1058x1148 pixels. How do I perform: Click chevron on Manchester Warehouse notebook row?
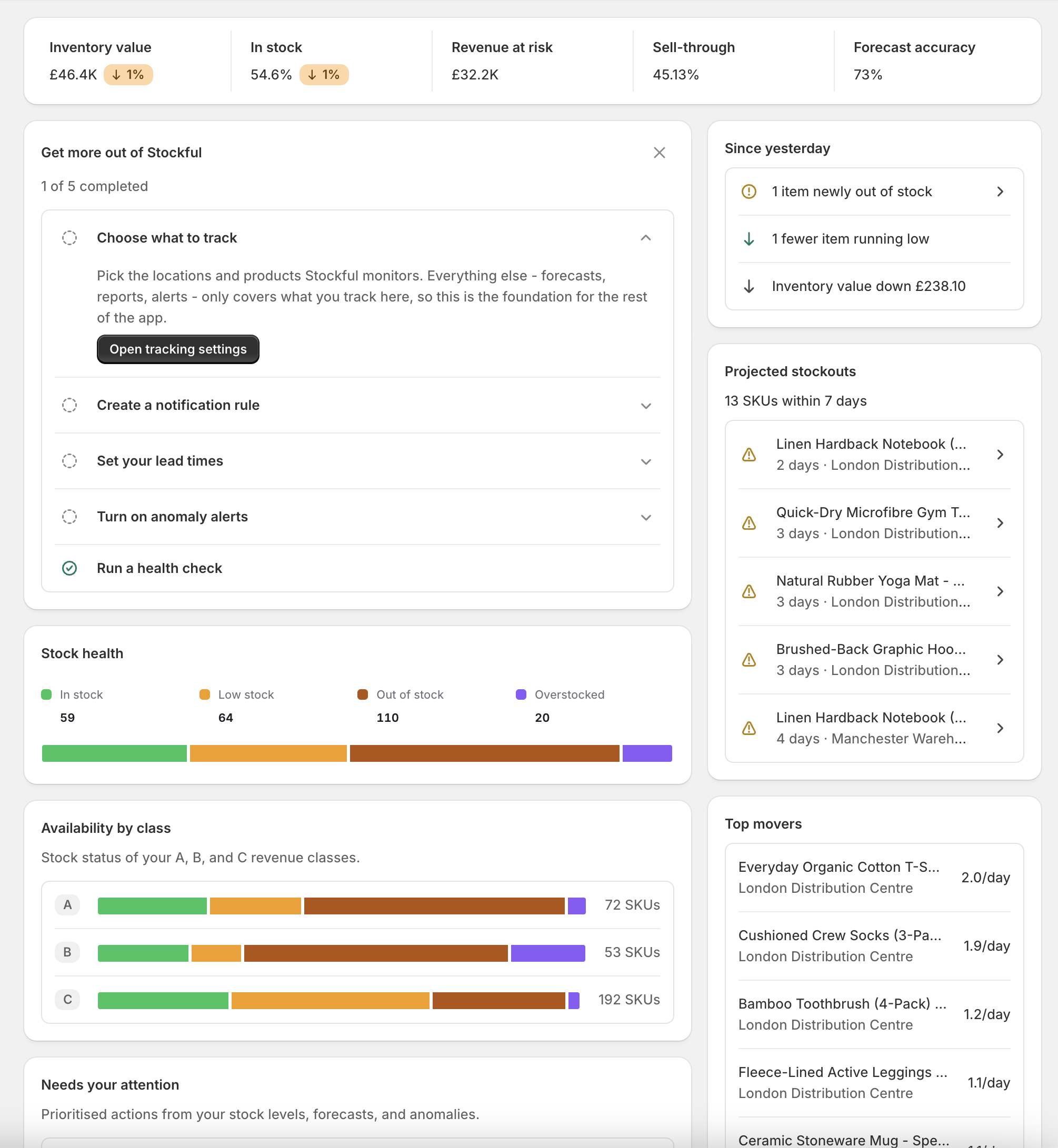[x=1000, y=728]
